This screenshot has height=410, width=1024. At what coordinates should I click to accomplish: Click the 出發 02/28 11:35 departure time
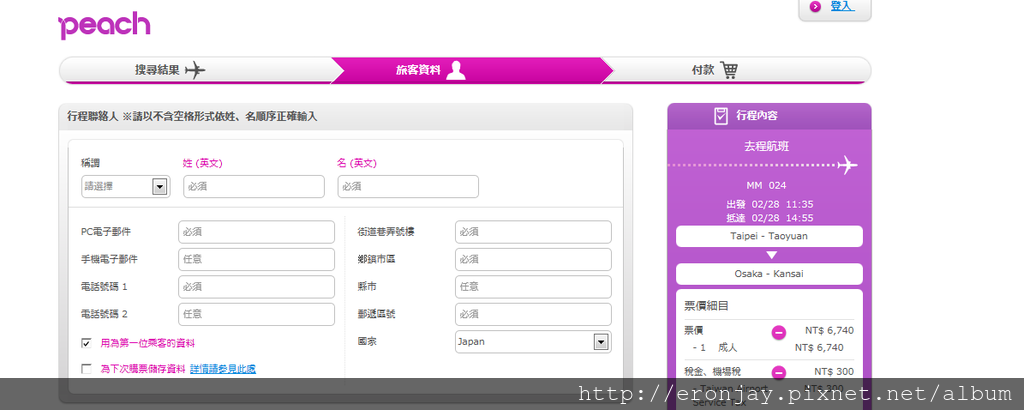click(769, 204)
